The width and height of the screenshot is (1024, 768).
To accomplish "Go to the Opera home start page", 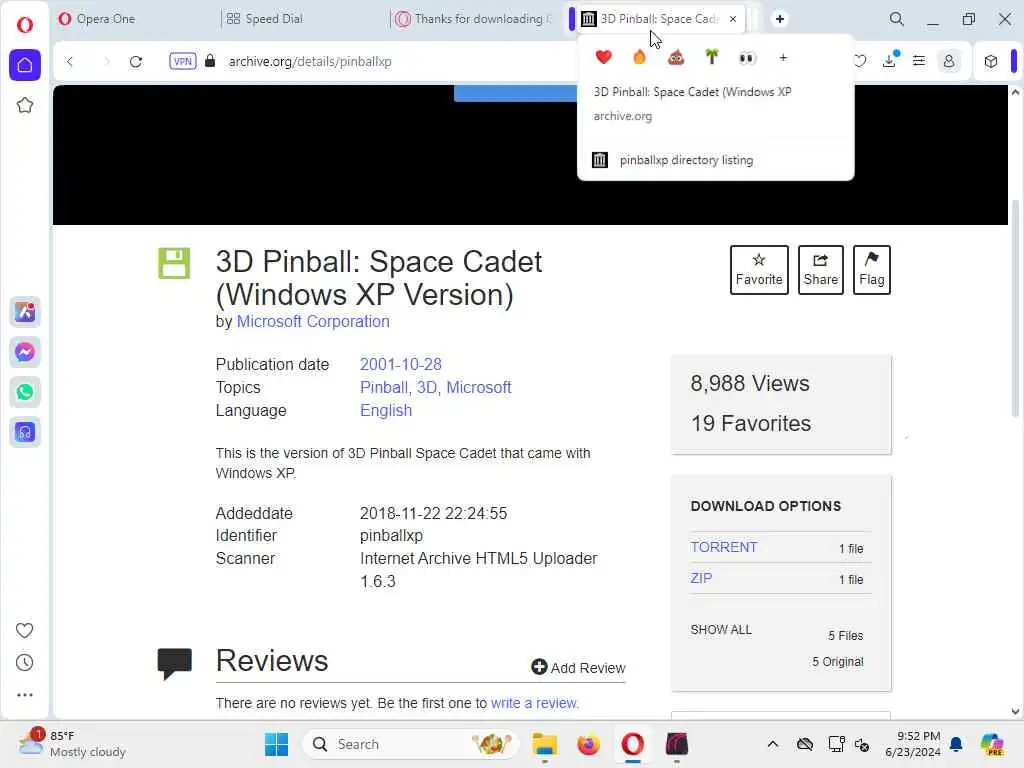I will tap(25, 65).
